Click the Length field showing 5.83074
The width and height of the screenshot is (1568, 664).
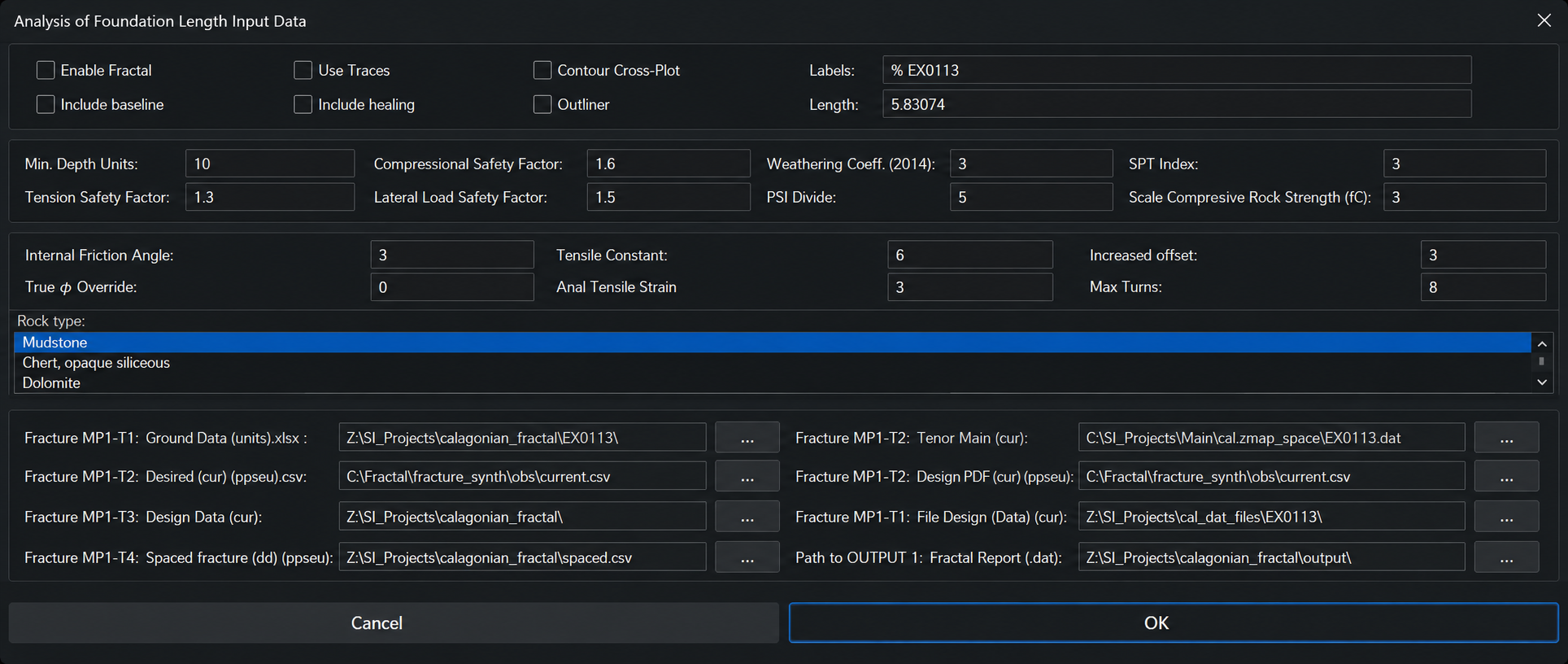pos(1177,104)
